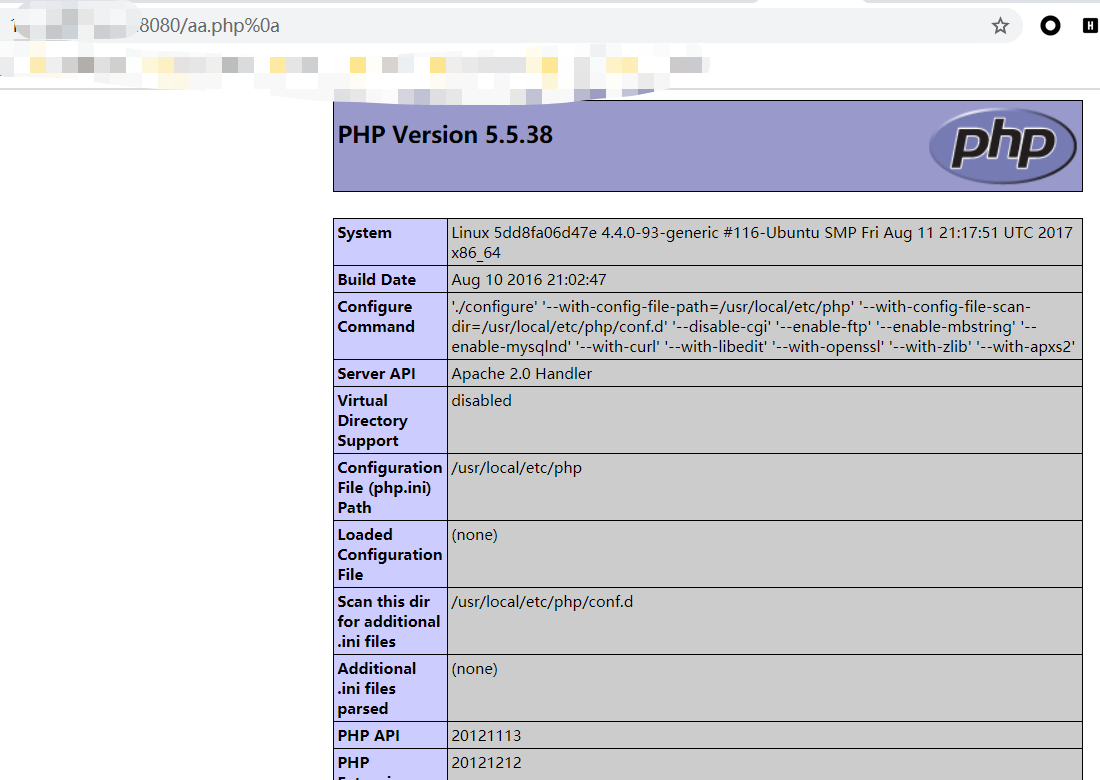Click 'Scan this dir for additional .ini files'

click(389, 621)
